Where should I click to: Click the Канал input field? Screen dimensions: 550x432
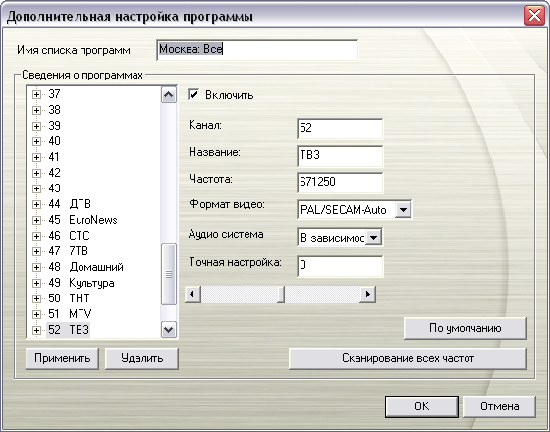pos(340,128)
